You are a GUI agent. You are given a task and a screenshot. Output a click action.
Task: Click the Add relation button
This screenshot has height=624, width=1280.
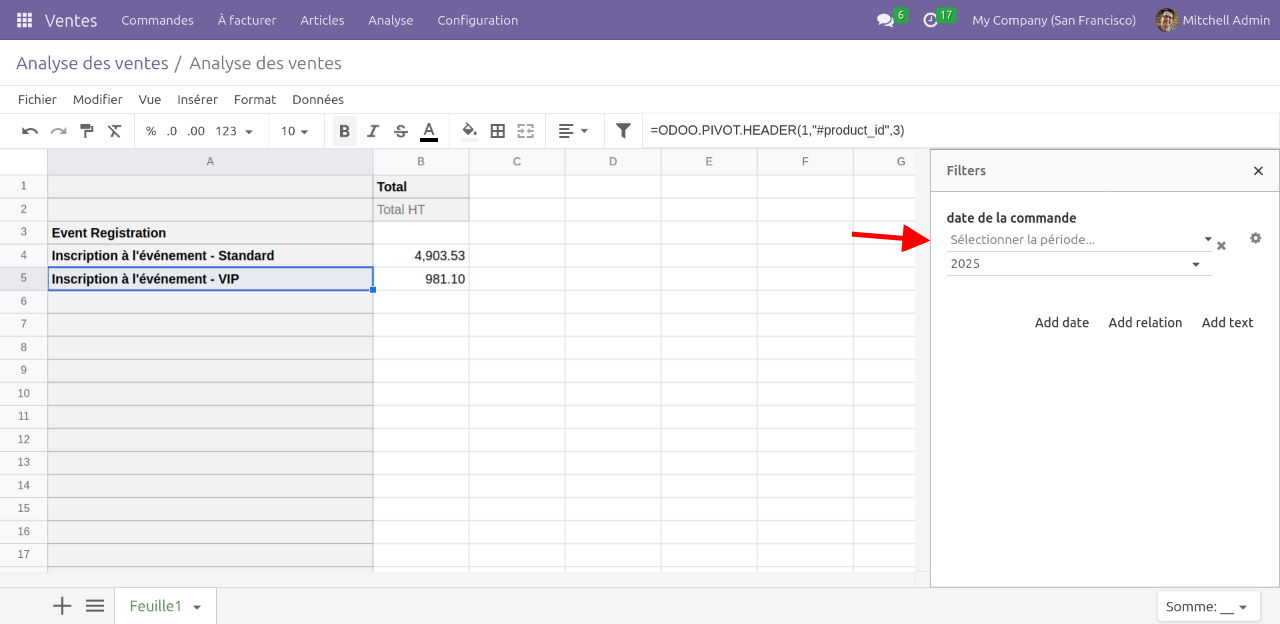(x=1145, y=323)
